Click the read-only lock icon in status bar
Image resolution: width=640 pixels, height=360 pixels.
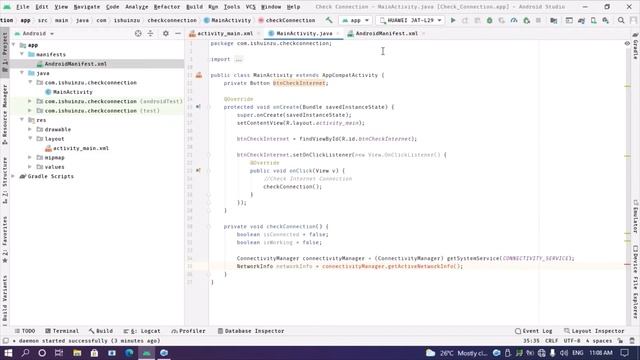pyautogui.click(x=620, y=341)
